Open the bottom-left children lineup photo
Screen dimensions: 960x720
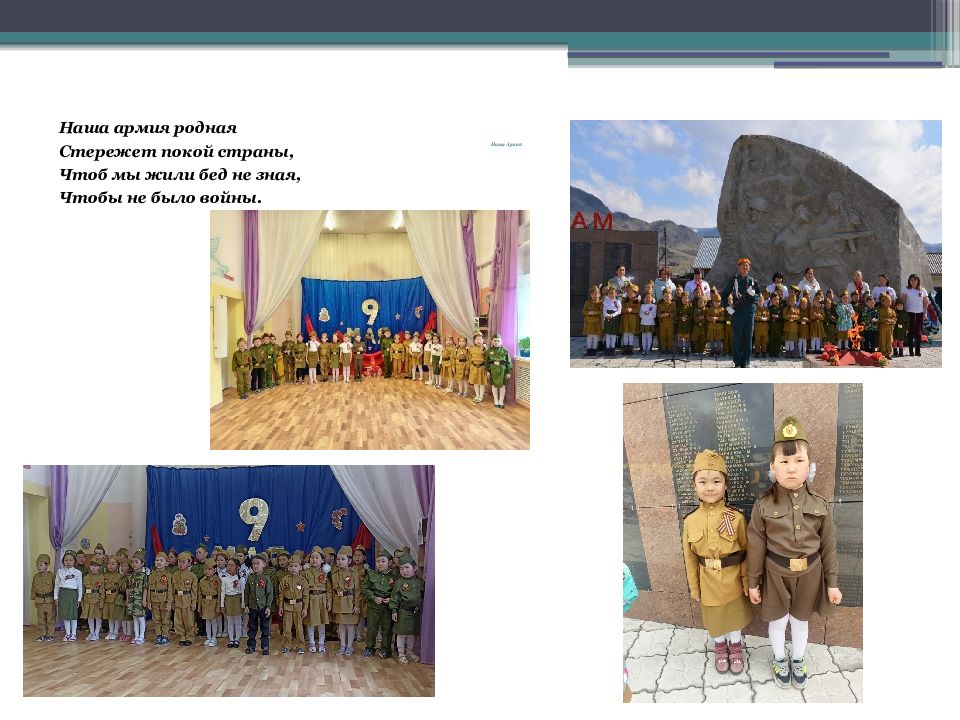coord(228,580)
